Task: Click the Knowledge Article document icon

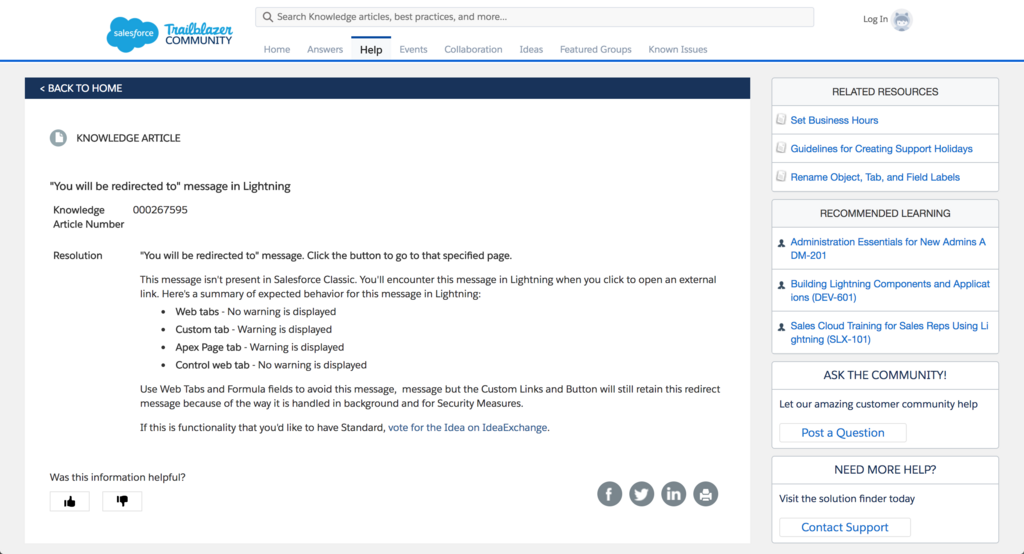Action: coord(58,138)
